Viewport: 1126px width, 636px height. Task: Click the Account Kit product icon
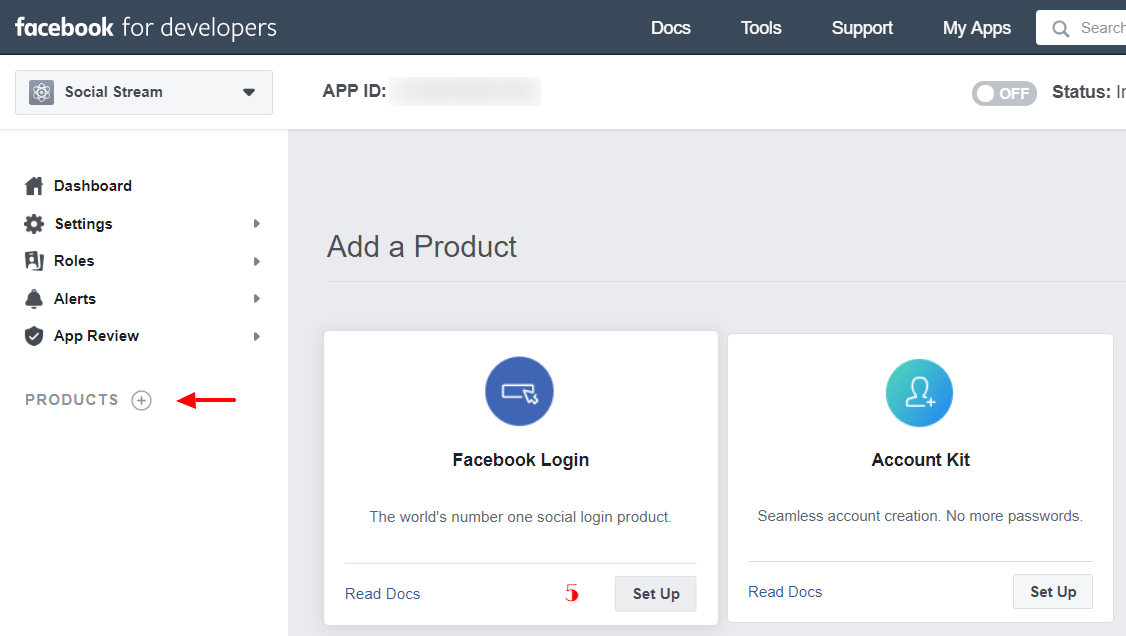[919, 393]
